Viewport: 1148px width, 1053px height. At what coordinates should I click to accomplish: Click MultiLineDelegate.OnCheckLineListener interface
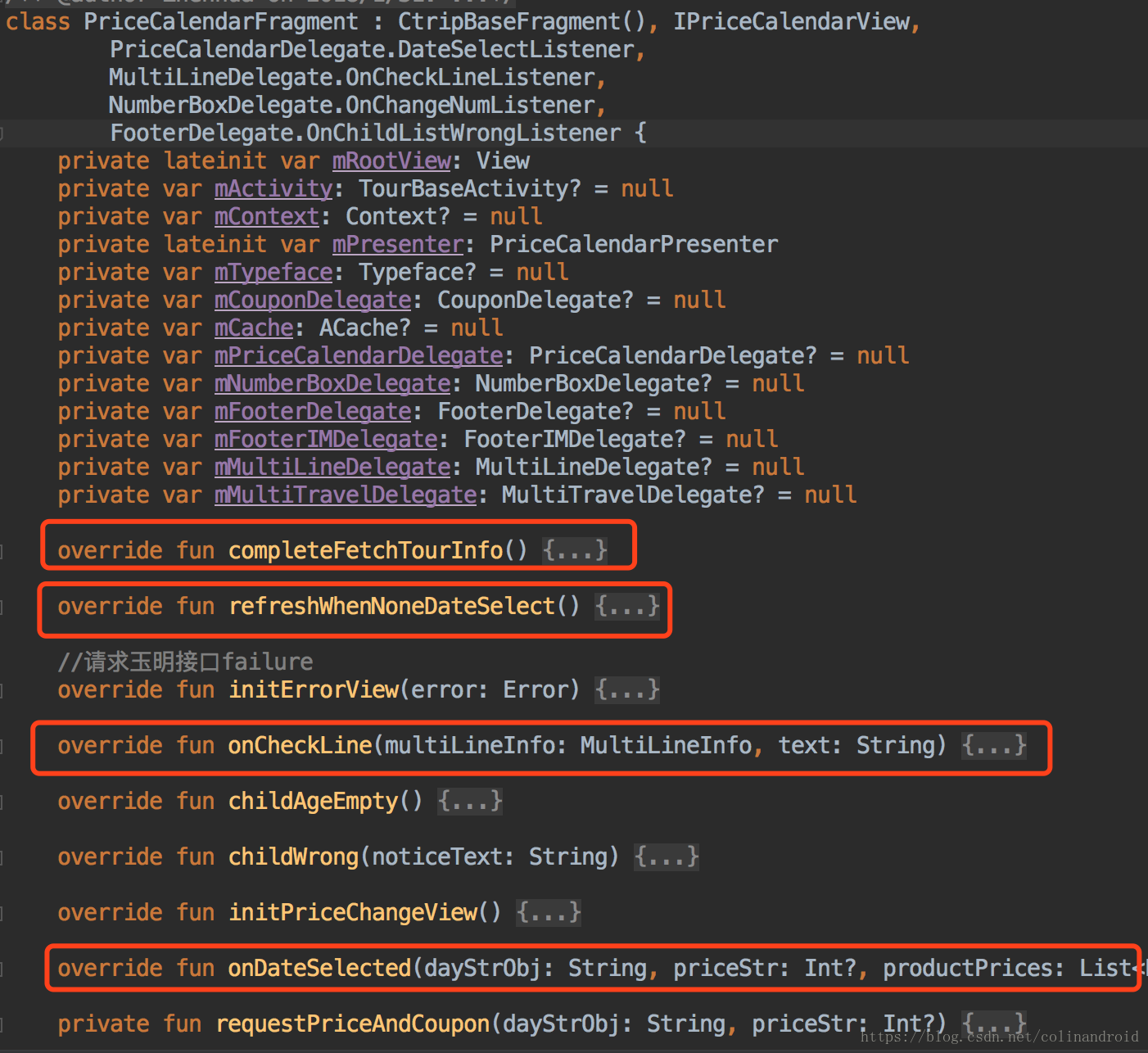tap(352, 77)
